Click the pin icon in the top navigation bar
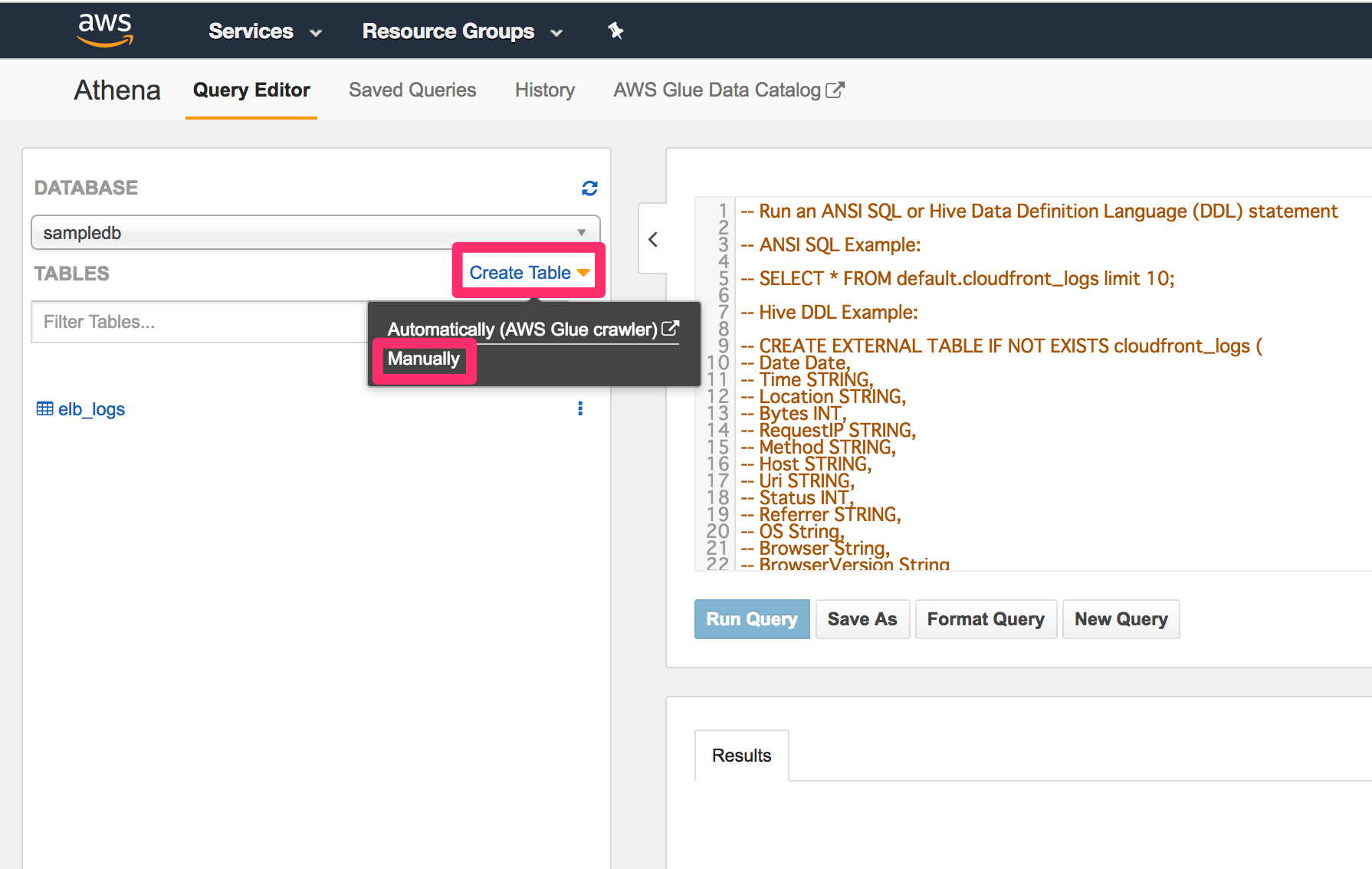Screen dimensions: 1372x869 point(615,30)
